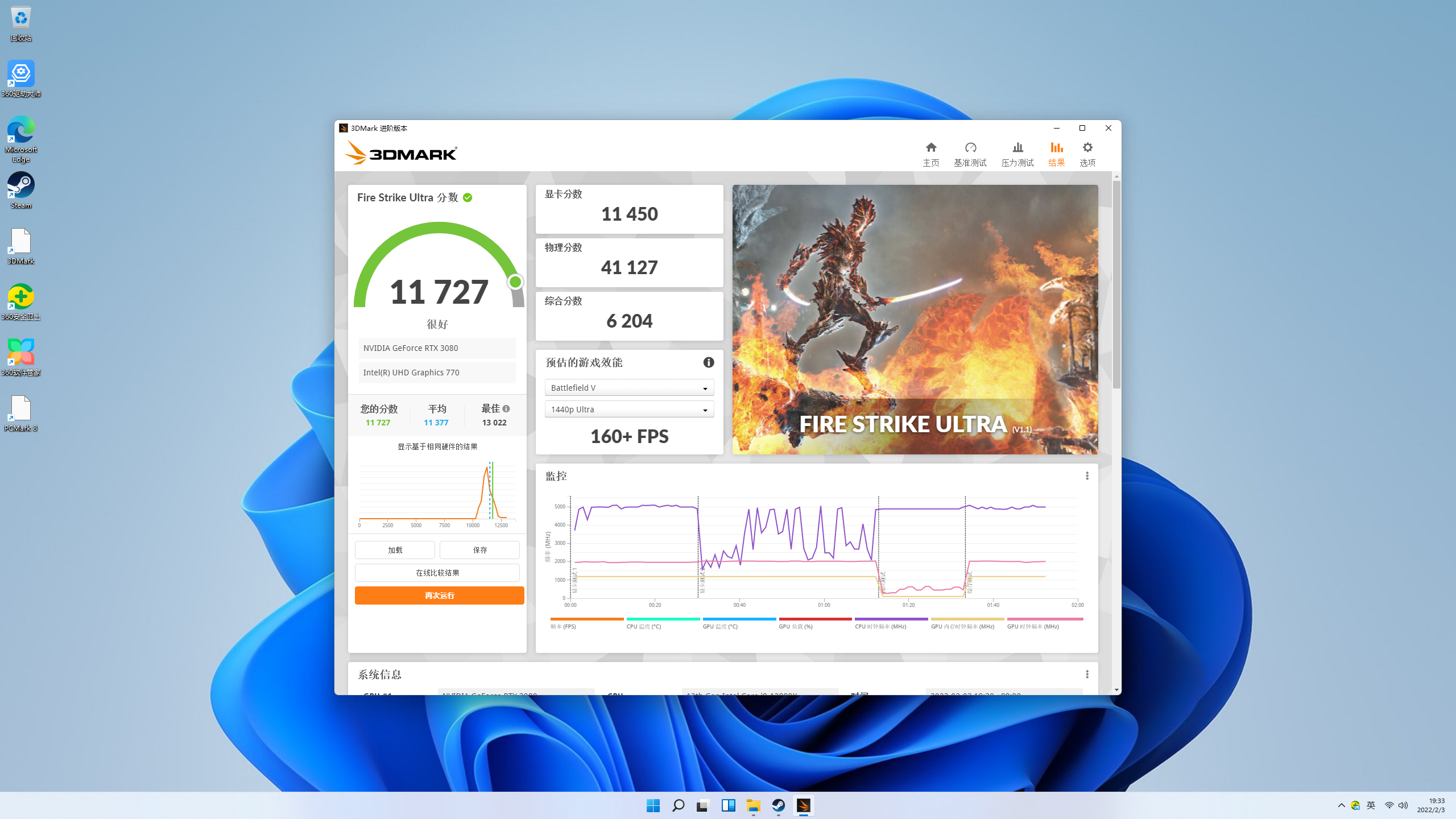Expand the Battlefield V game dropdown
The image size is (1456, 819).
click(x=629, y=388)
